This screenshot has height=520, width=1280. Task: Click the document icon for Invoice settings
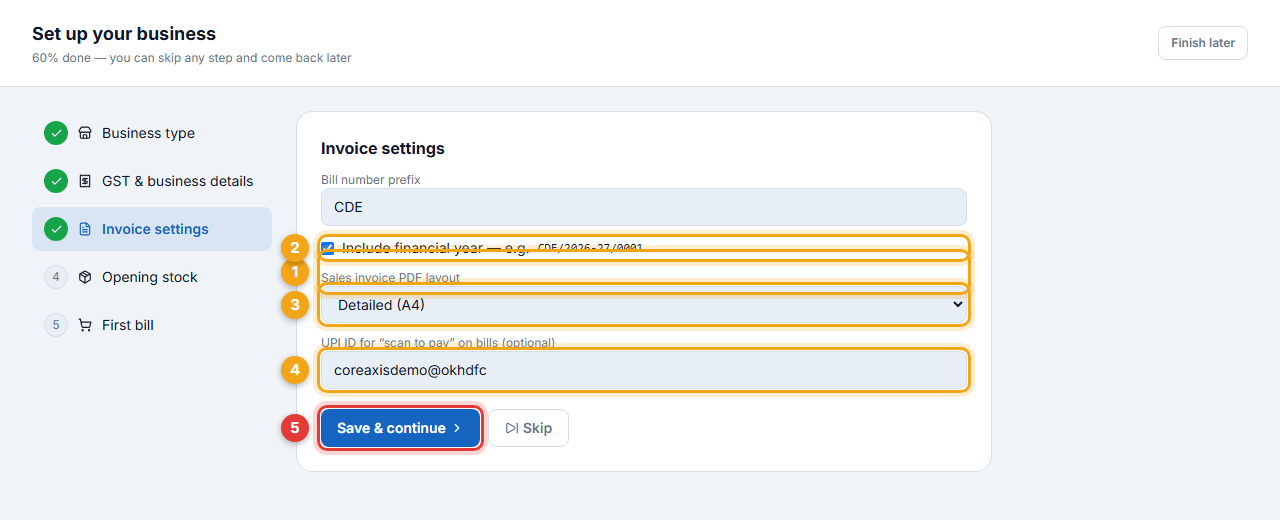click(85, 229)
